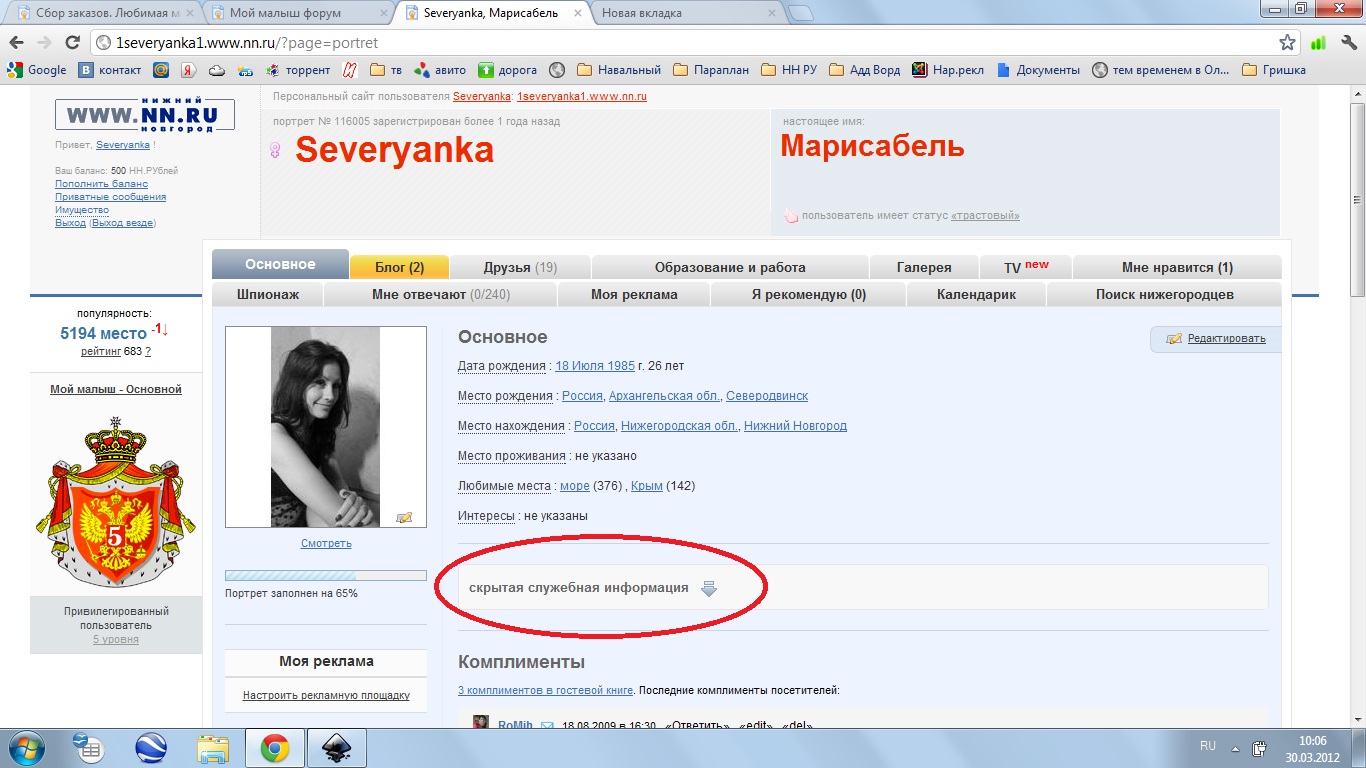Open the 'тв' bookmark folder
1366x768 pixels.
click(x=386, y=70)
